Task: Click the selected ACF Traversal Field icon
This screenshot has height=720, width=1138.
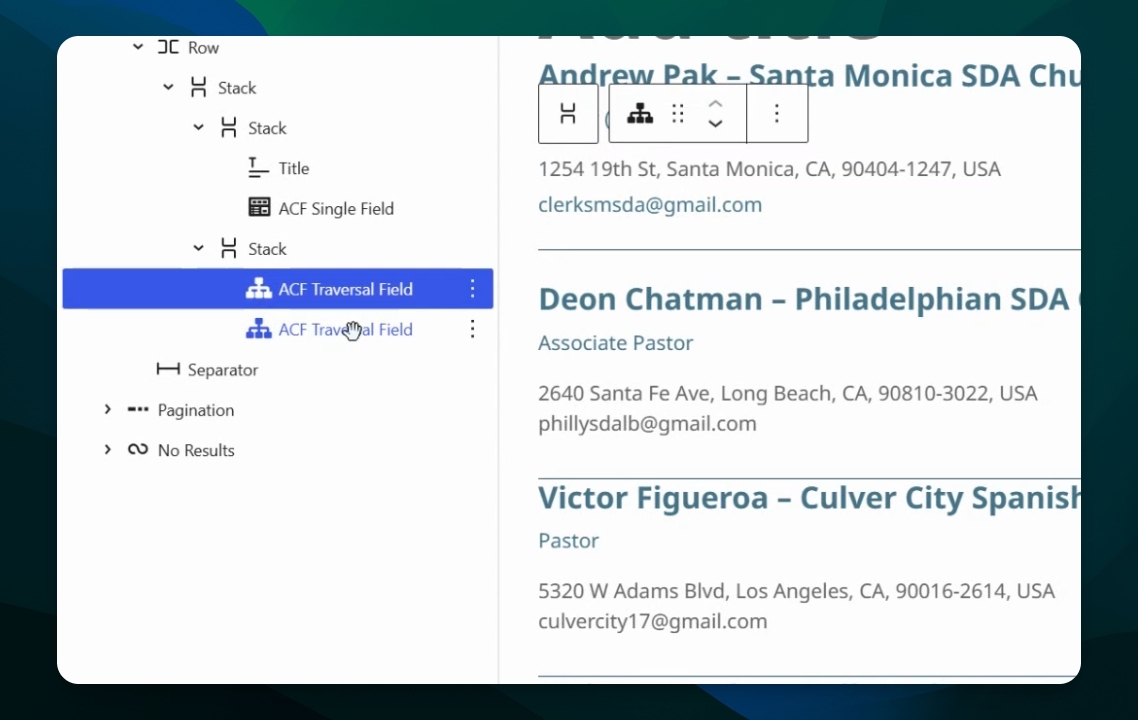Action: pyautogui.click(x=258, y=289)
